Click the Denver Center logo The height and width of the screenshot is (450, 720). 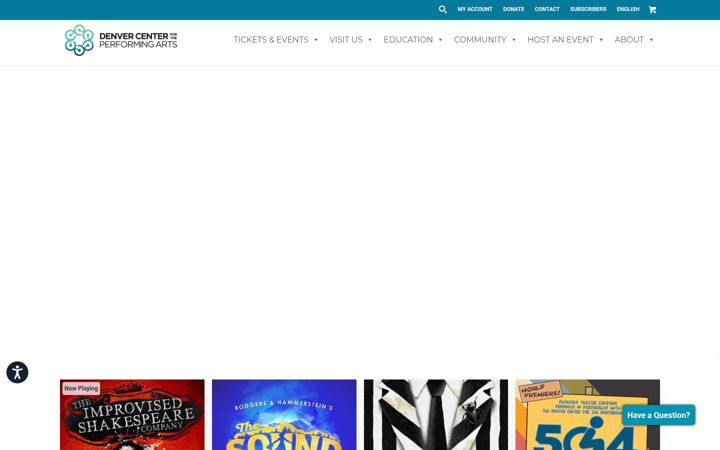(121, 40)
